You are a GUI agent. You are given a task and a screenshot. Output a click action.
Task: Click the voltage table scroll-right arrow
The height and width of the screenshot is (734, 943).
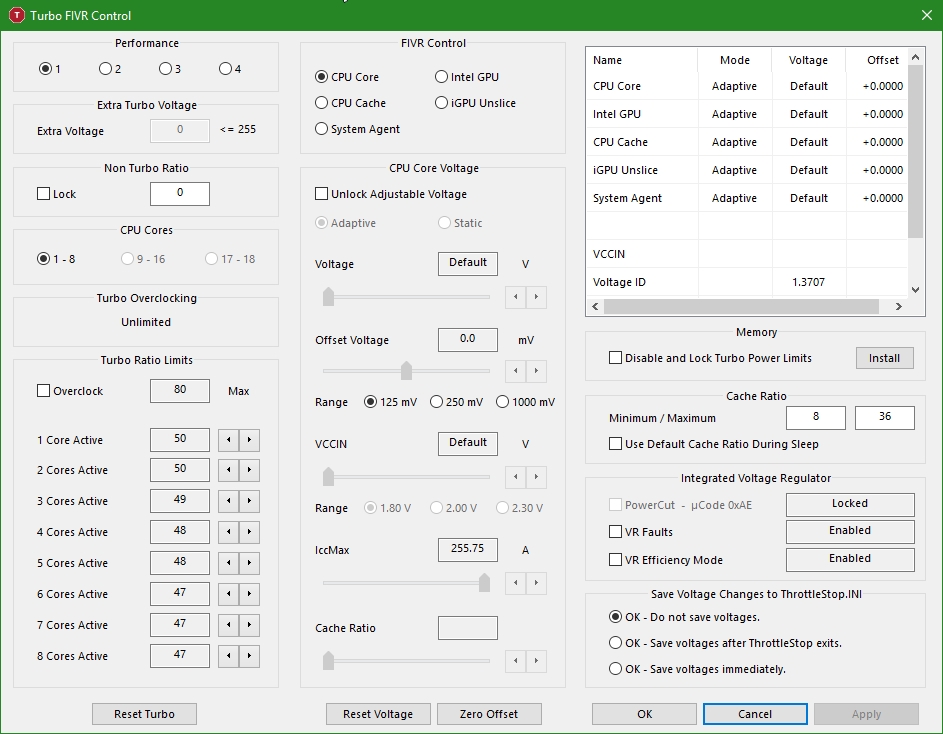[898, 306]
